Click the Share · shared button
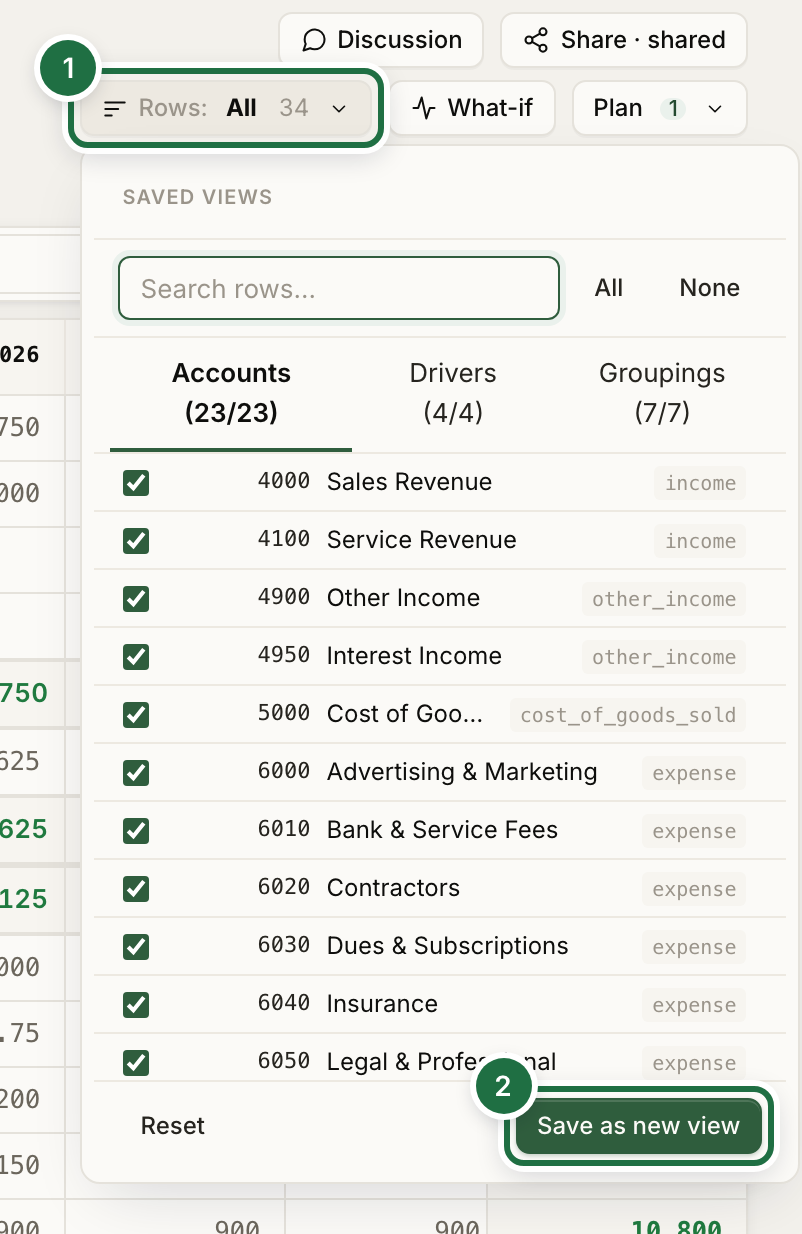 coord(624,40)
